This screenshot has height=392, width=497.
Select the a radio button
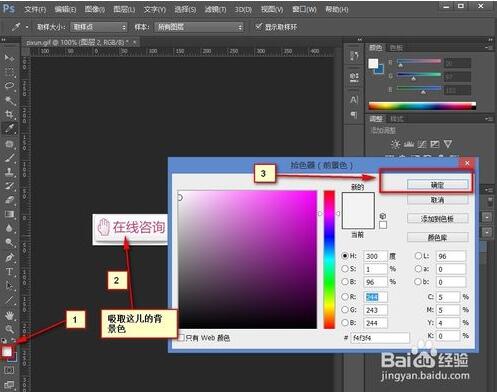tap(418, 269)
